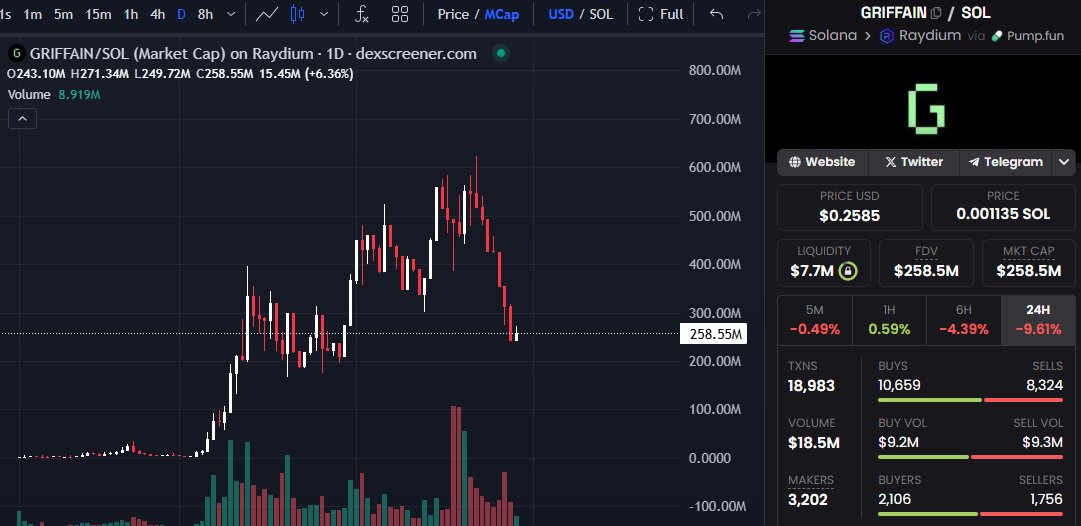Click the SELLS 8,324 value
Screen dimensions: 1081x526
point(1044,385)
